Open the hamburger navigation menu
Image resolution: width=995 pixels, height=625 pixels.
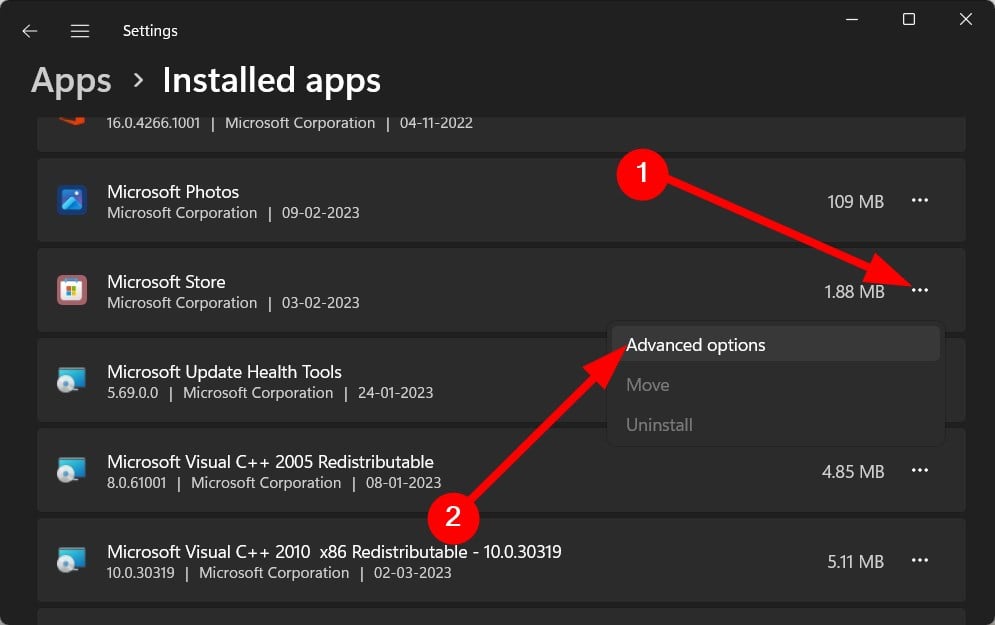coord(80,30)
